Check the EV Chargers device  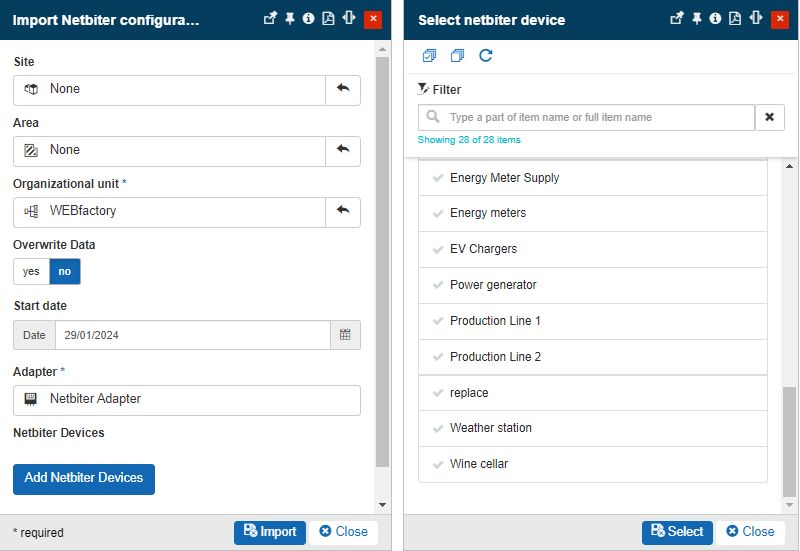coord(438,249)
